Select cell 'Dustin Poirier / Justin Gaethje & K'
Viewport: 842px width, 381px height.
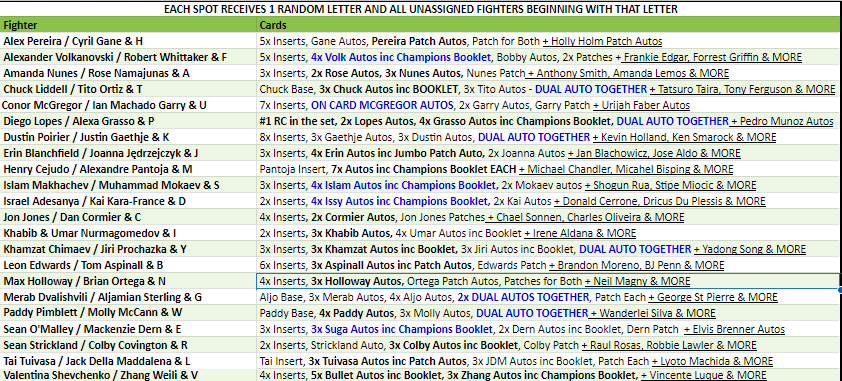(129, 137)
